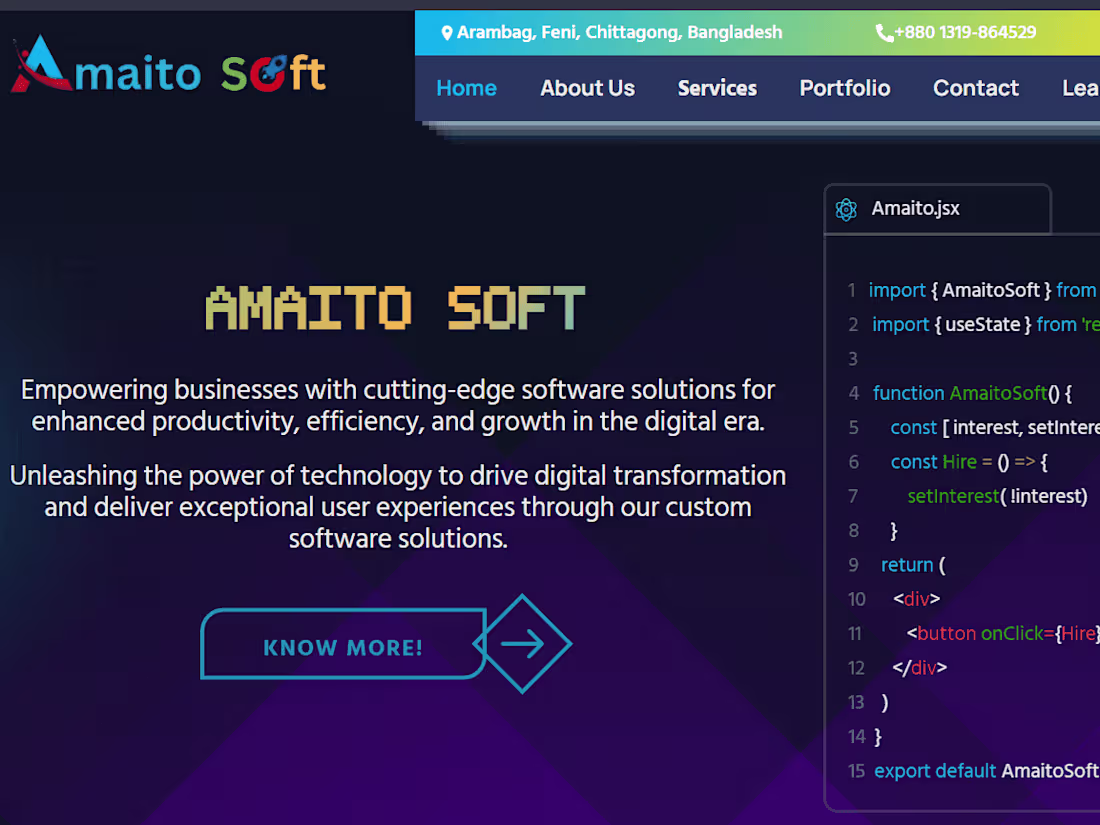Open the Services menu entry
This screenshot has width=1100, height=825.
(717, 88)
